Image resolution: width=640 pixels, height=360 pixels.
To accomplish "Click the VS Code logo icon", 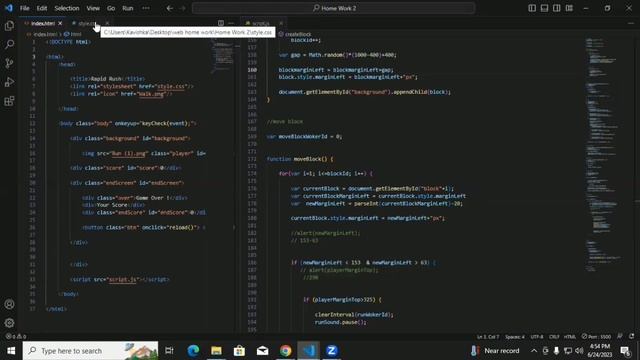I will point(9,8).
